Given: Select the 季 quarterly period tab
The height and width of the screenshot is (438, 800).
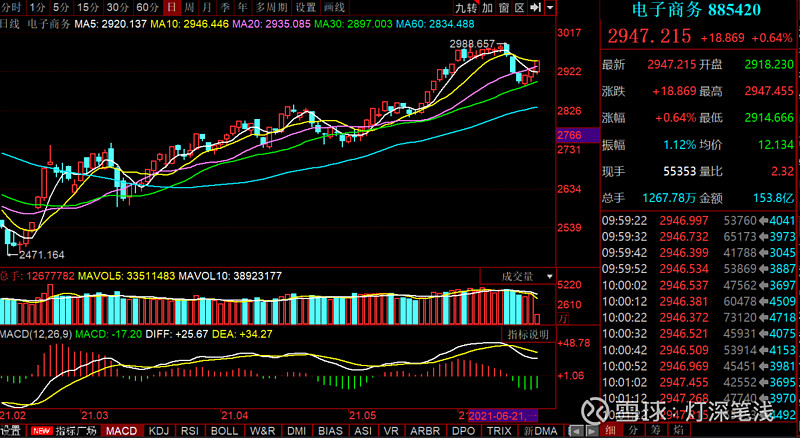Looking at the screenshot, I should (x=224, y=7).
